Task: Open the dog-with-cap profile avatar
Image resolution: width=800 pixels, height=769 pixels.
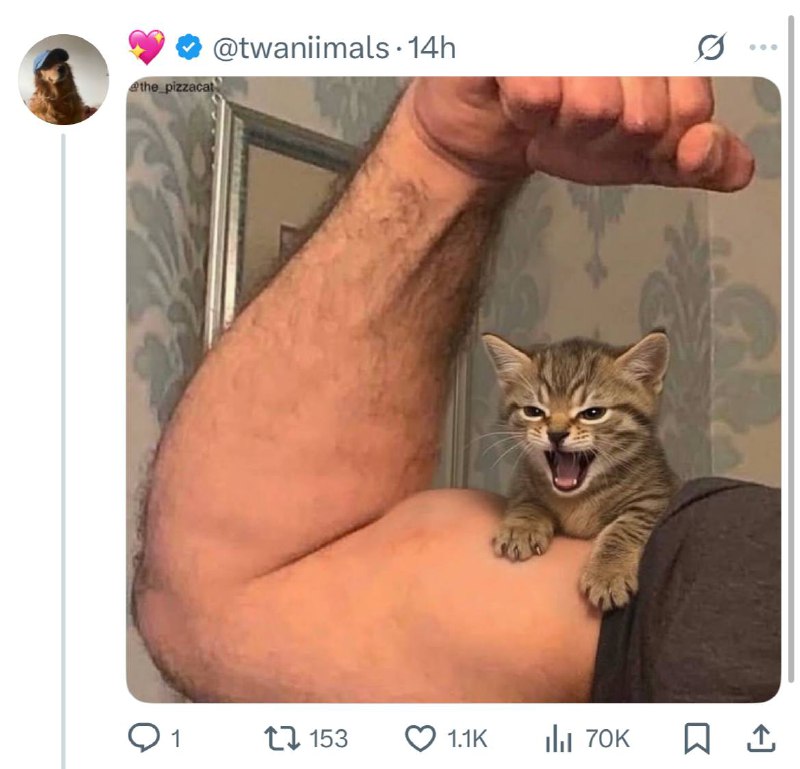Action: click(64, 80)
